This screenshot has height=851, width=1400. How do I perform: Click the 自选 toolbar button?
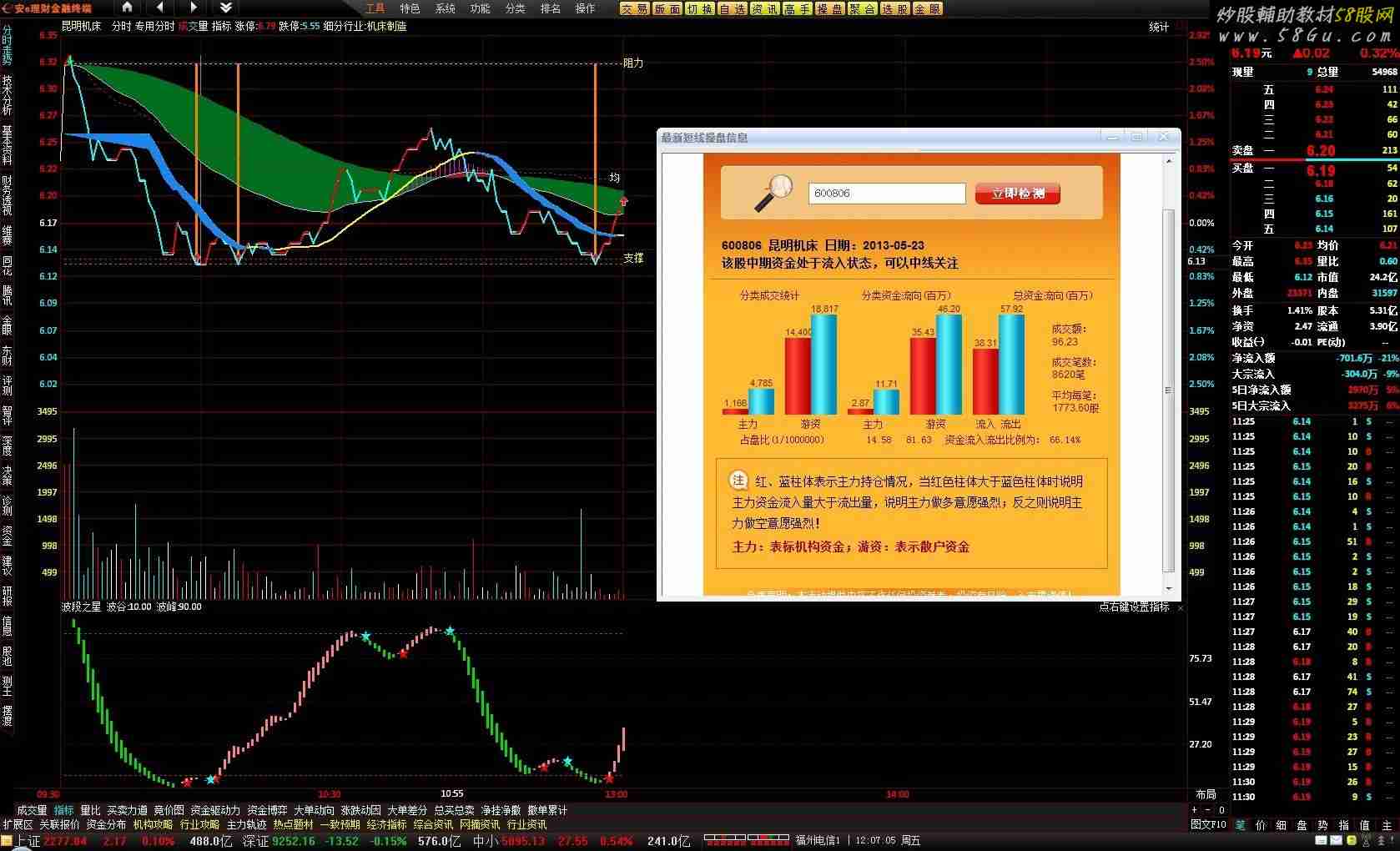[x=733, y=8]
